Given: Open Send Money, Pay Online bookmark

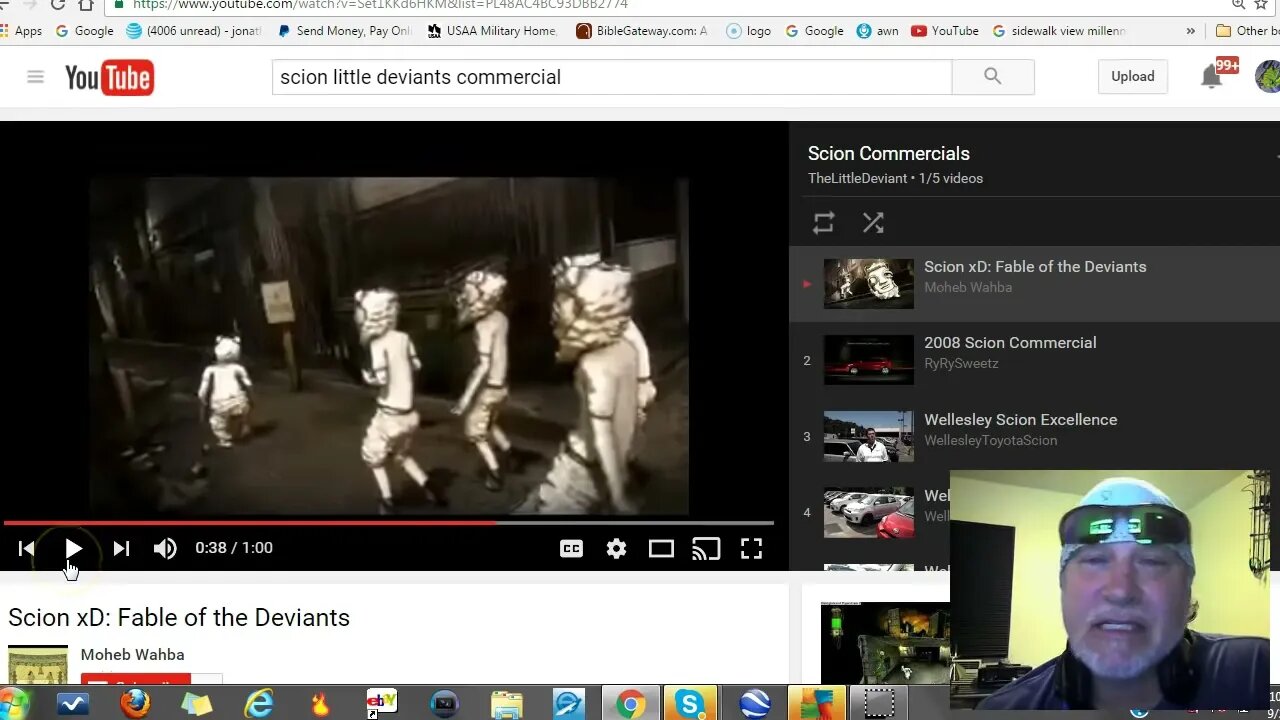Looking at the screenshot, I should point(344,31).
